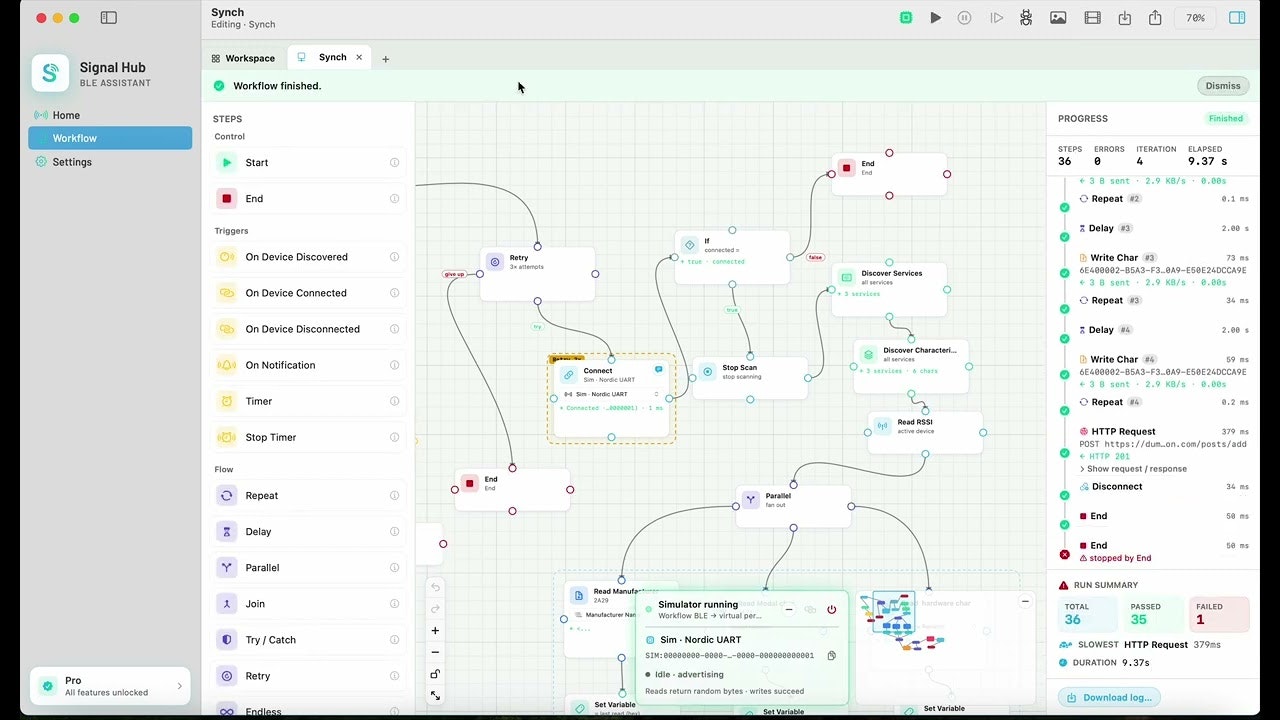1280x720 pixels.
Task: Undo last canvas action
Action: pyautogui.click(x=435, y=587)
